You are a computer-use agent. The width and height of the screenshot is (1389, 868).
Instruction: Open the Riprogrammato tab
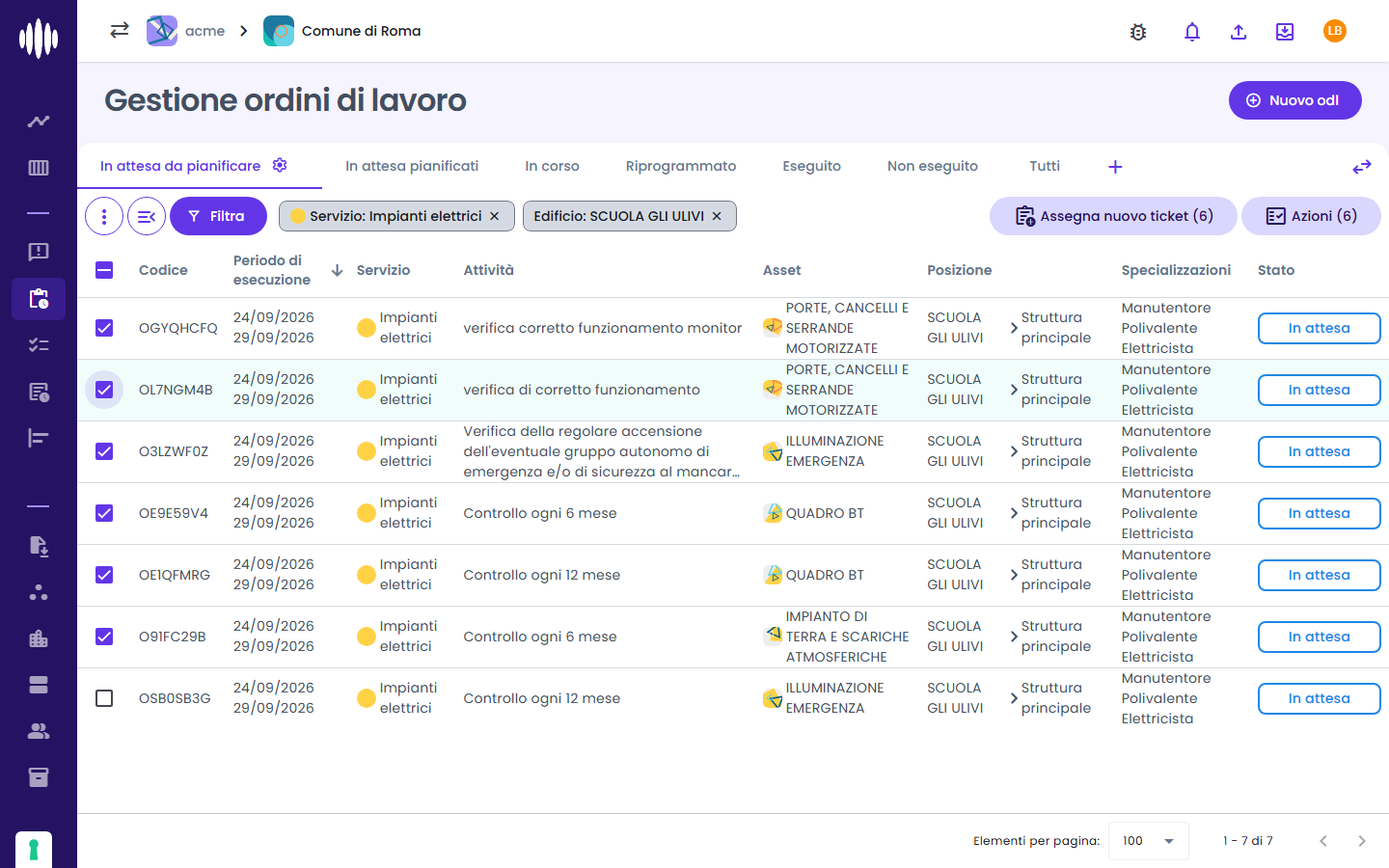point(681,166)
